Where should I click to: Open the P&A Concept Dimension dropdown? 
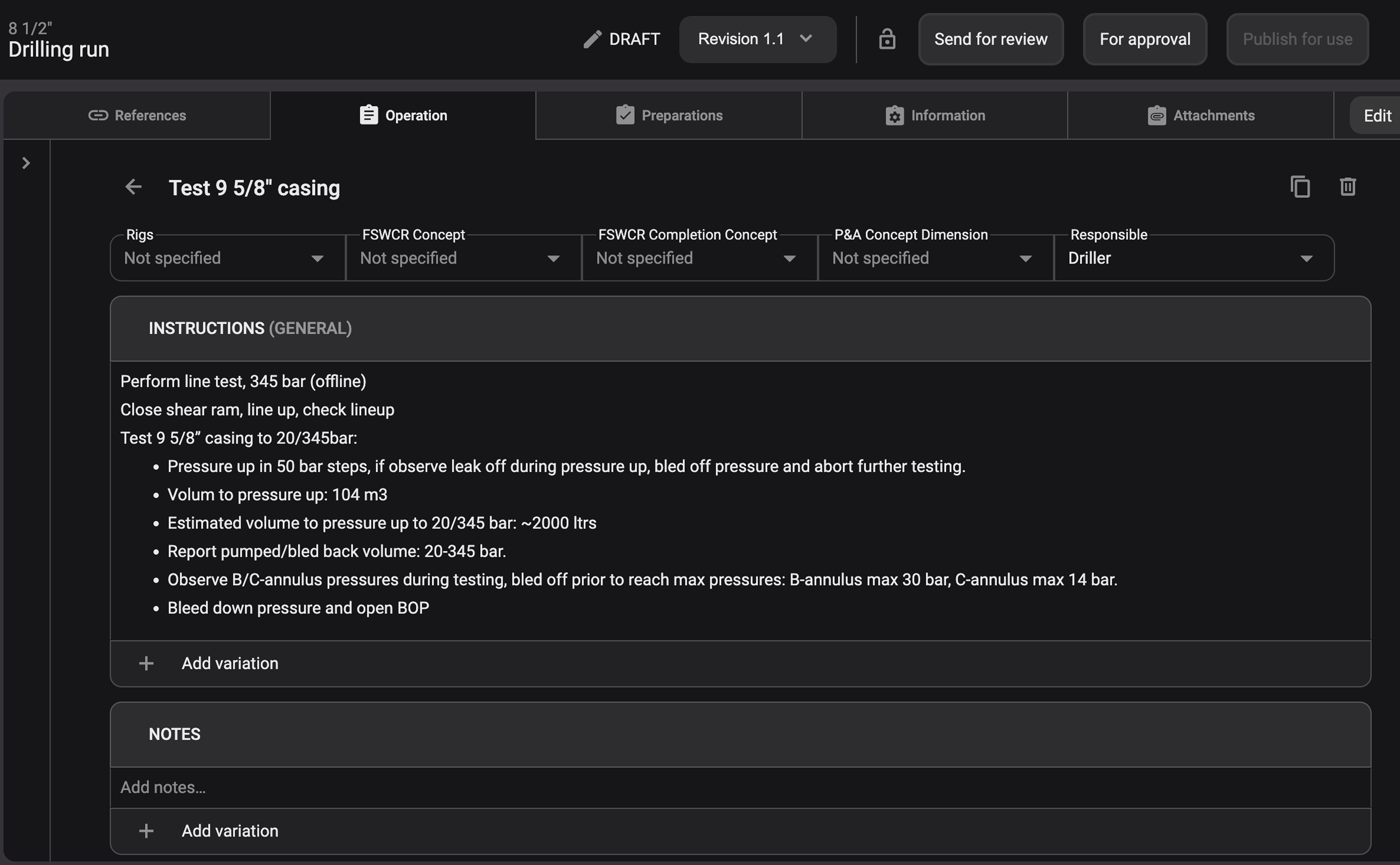click(x=935, y=258)
